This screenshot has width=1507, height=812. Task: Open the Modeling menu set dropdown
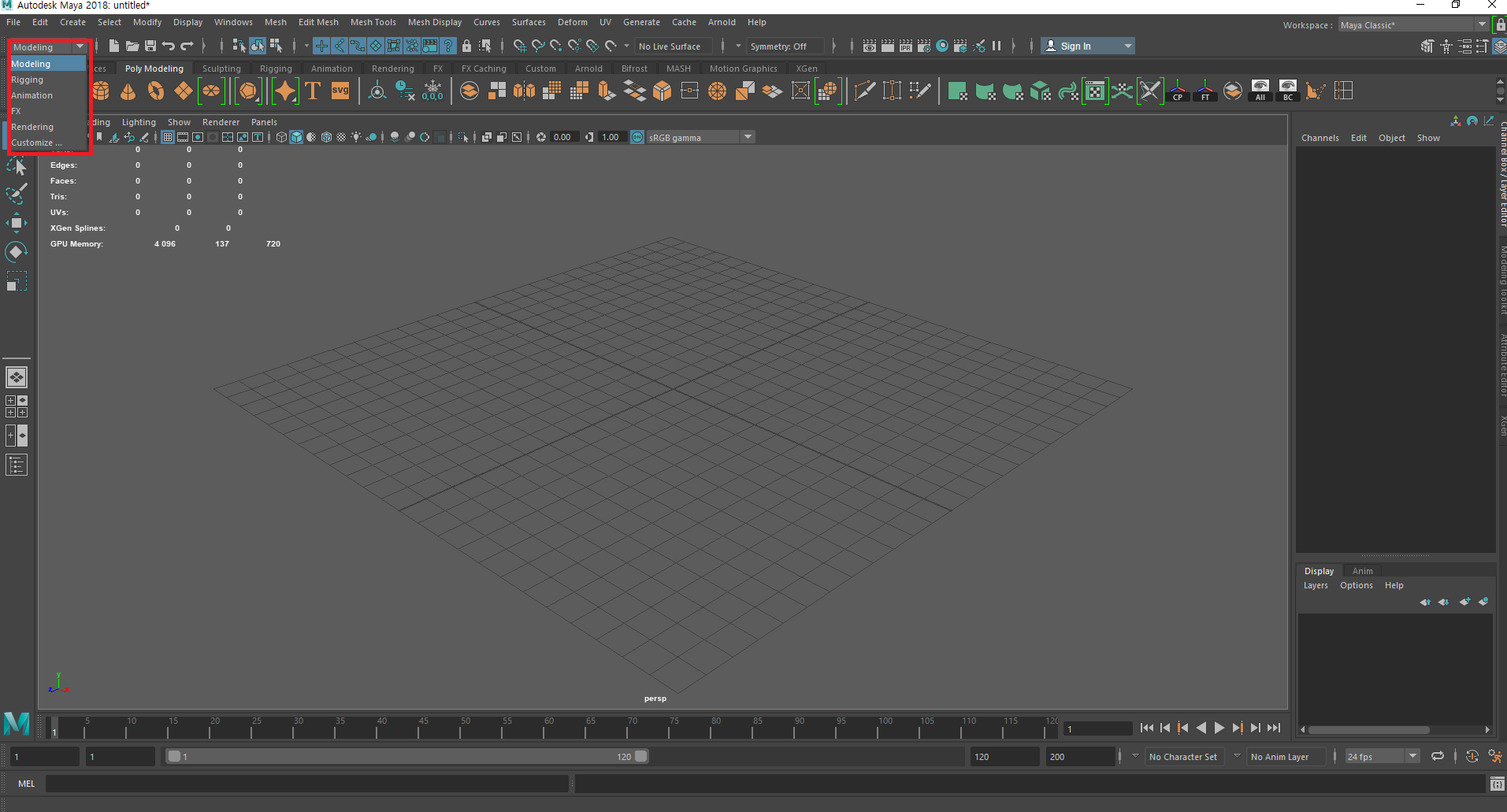click(48, 47)
